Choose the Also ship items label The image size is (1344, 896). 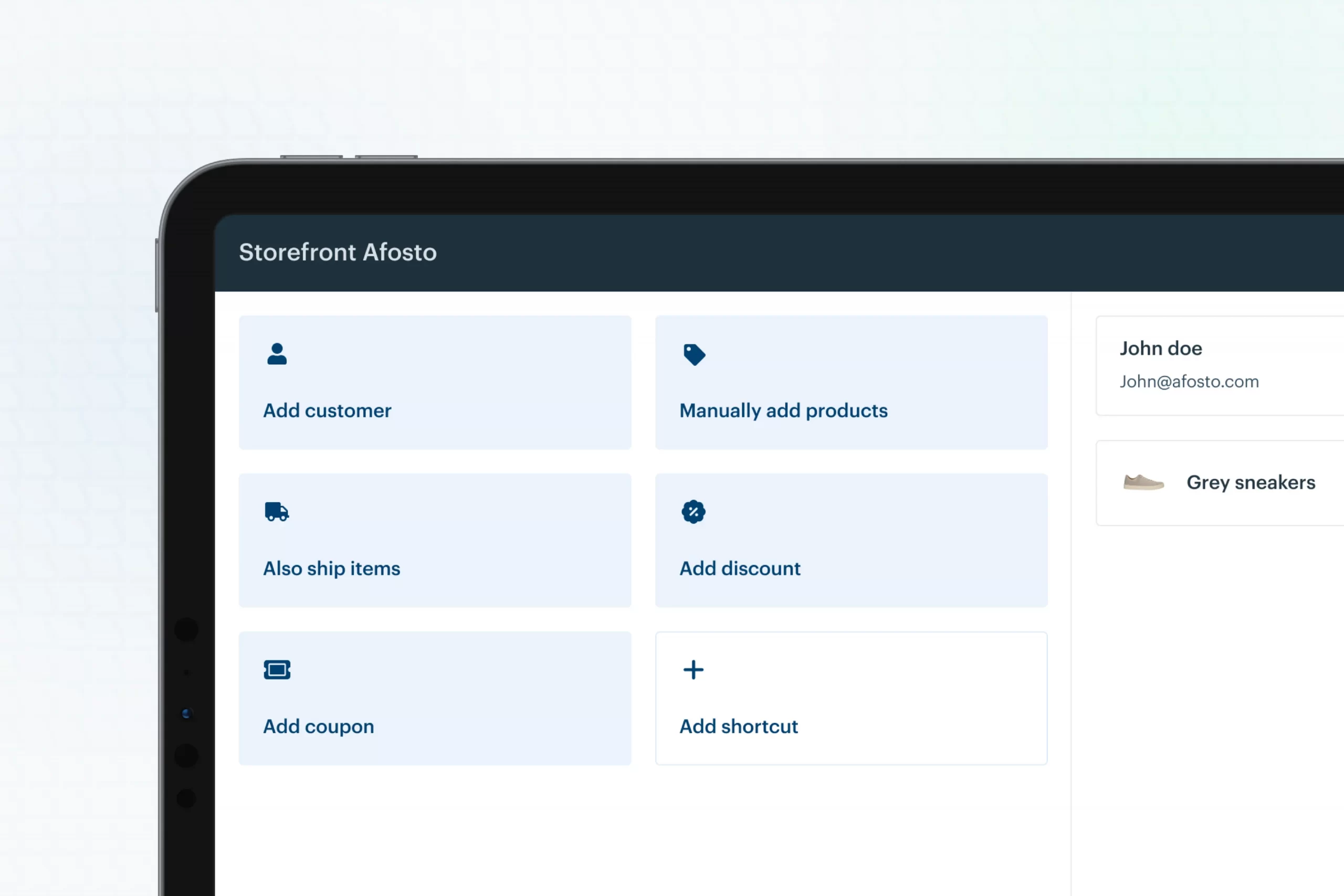pyautogui.click(x=331, y=568)
